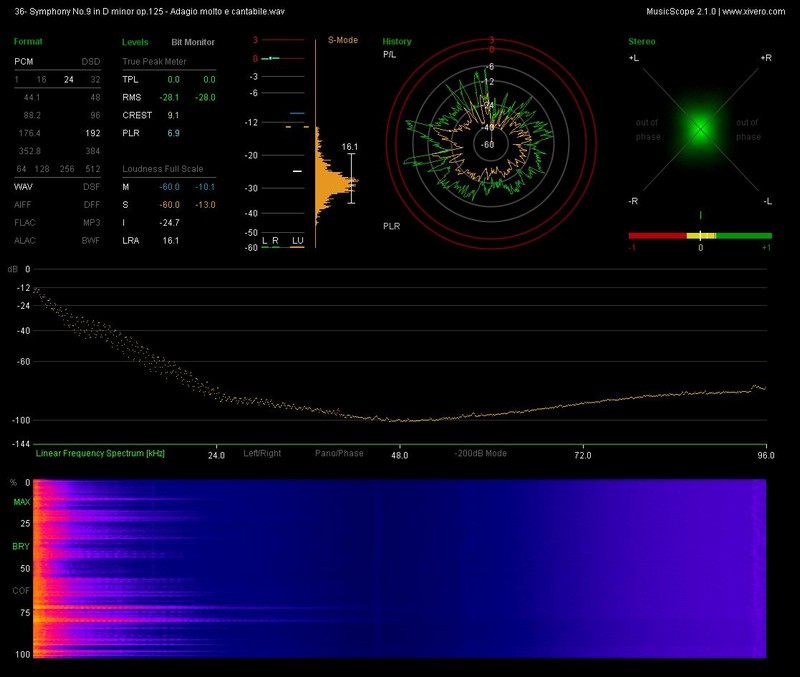Select the Levels tab
The height and width of the screenshot is (677, 800).
pos(135,42)
